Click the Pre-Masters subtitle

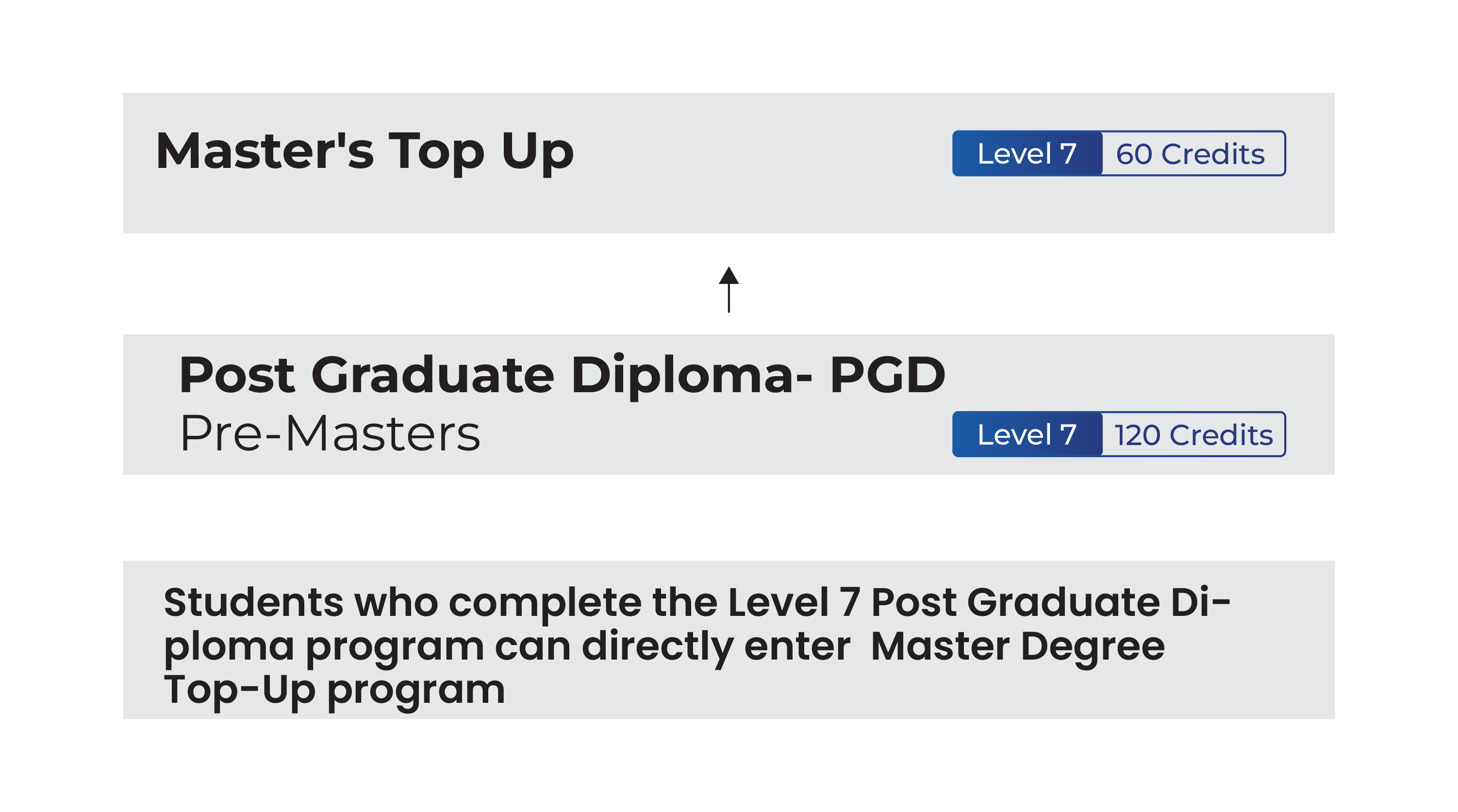click(x=330, y=433)
